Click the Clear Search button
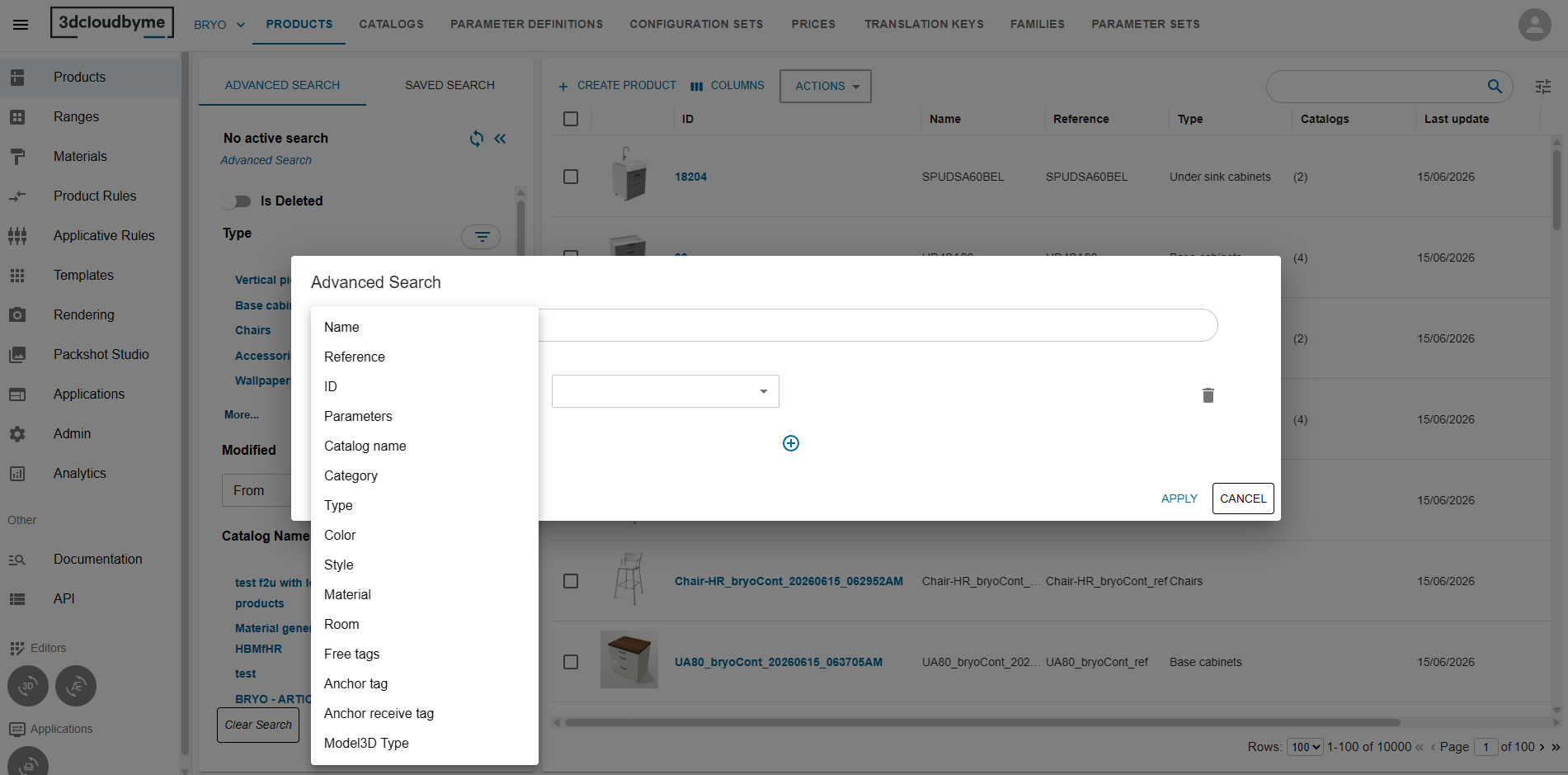Image resolution: width=1568 pixels, height=775 pixels. (258, 725)
